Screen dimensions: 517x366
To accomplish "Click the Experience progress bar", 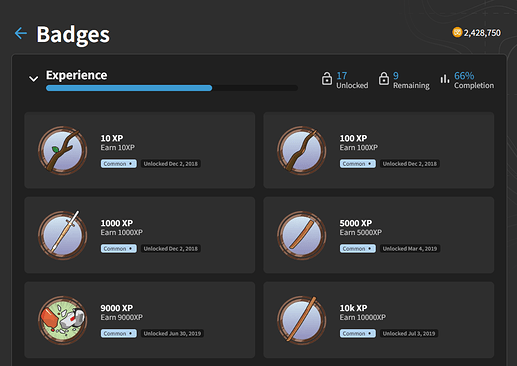I will coord(172,88).
